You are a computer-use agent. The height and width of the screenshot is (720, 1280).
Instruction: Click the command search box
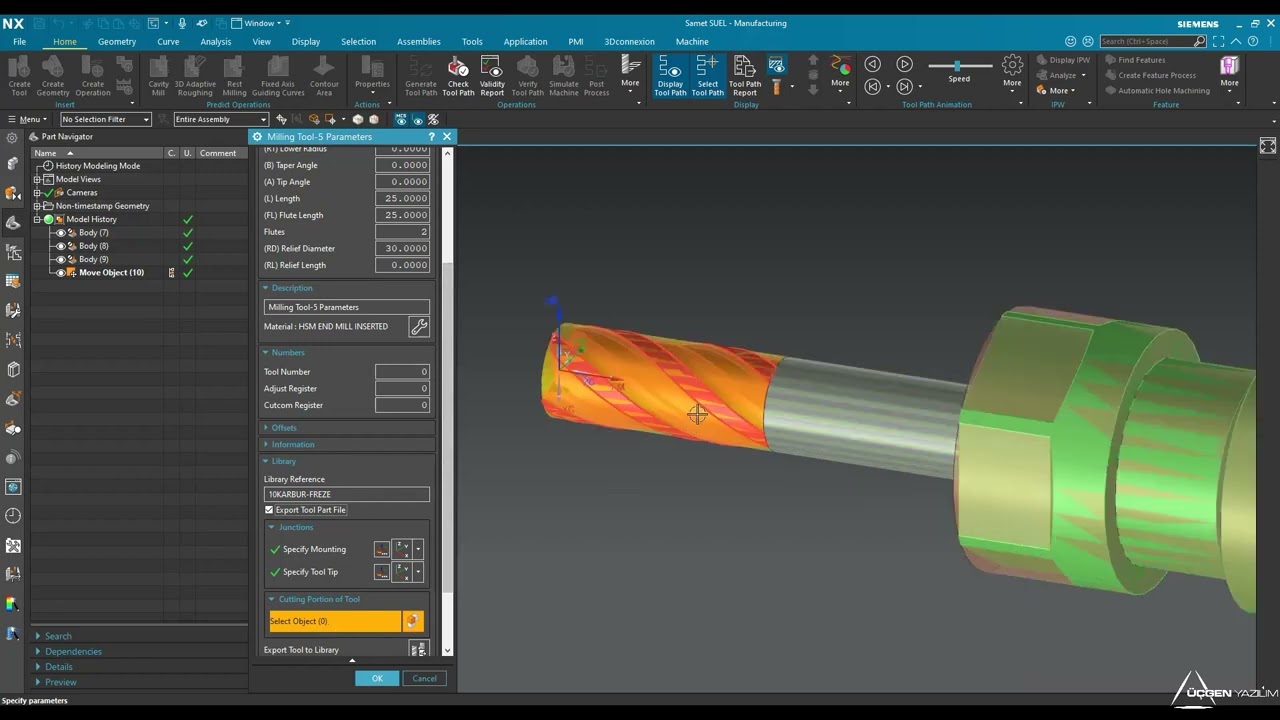[1152, 42]
